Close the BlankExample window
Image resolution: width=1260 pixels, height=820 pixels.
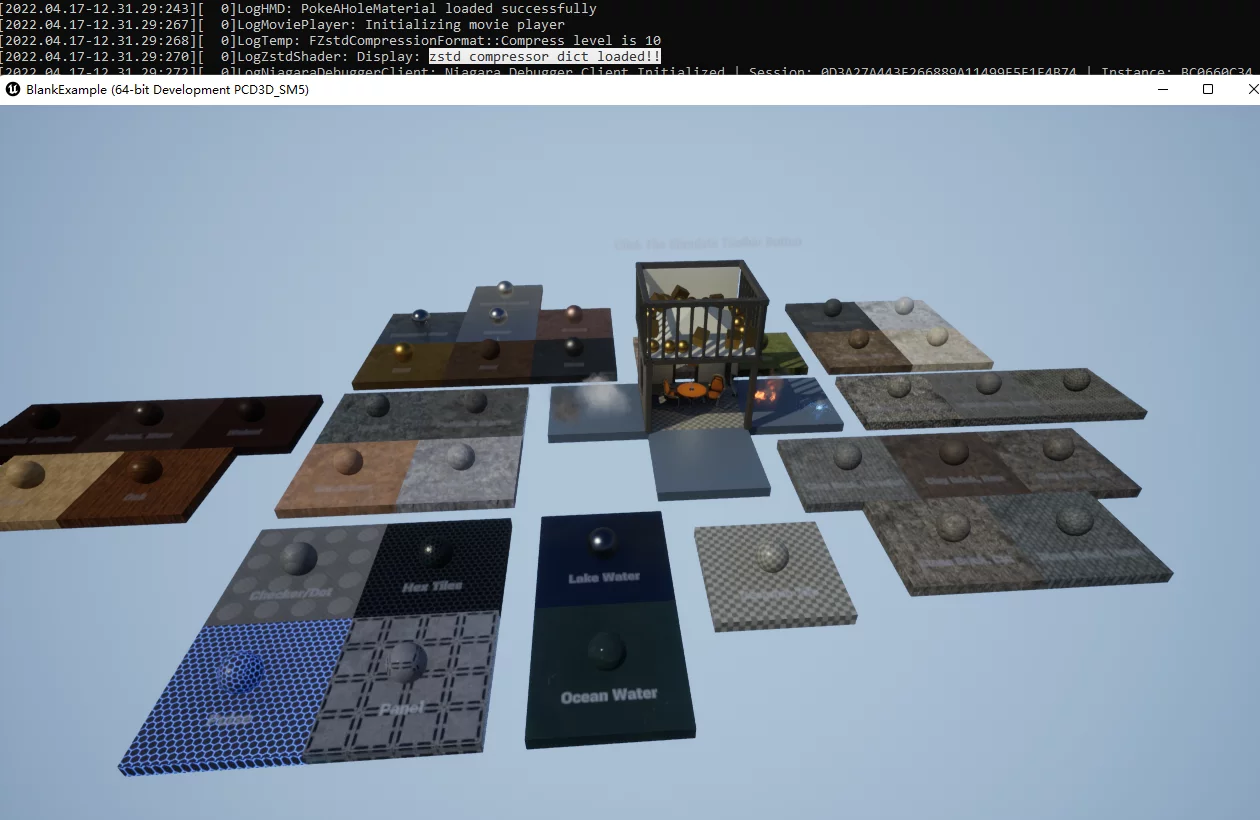tap(1252, 90)
